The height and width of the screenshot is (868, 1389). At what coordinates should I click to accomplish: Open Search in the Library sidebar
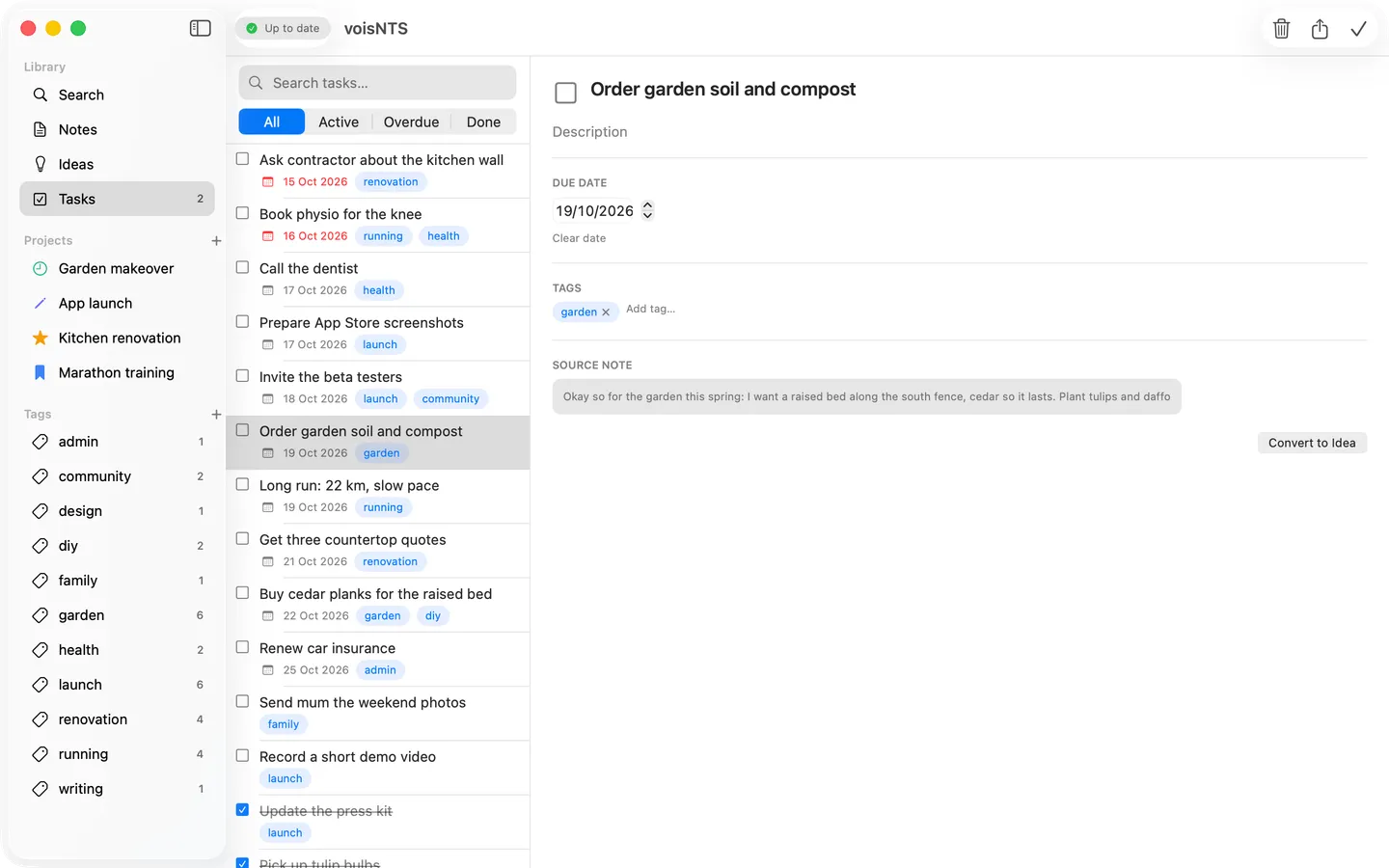pos(117,95)
